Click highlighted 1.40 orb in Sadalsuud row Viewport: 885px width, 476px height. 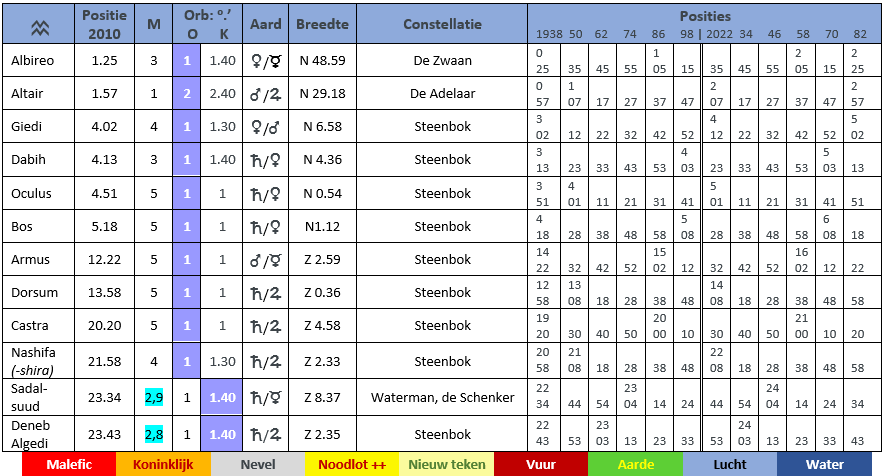222,398
